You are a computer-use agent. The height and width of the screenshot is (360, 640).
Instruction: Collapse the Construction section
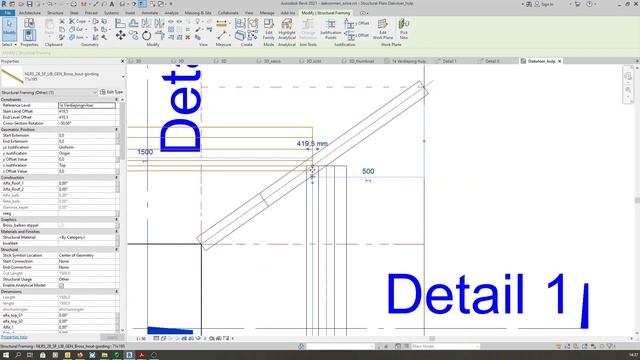[116, 178]
